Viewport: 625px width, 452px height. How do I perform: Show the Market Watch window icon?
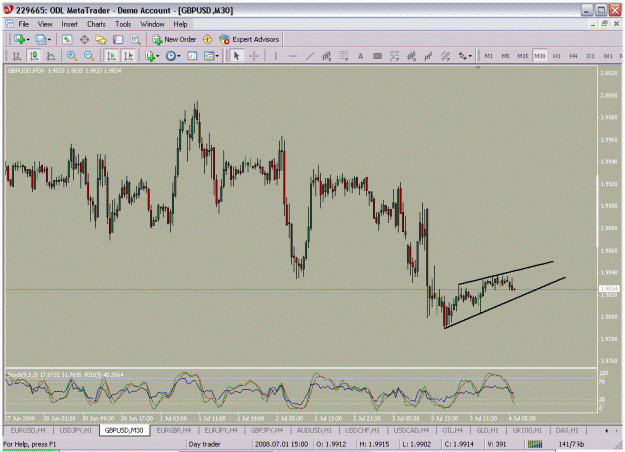67,39
